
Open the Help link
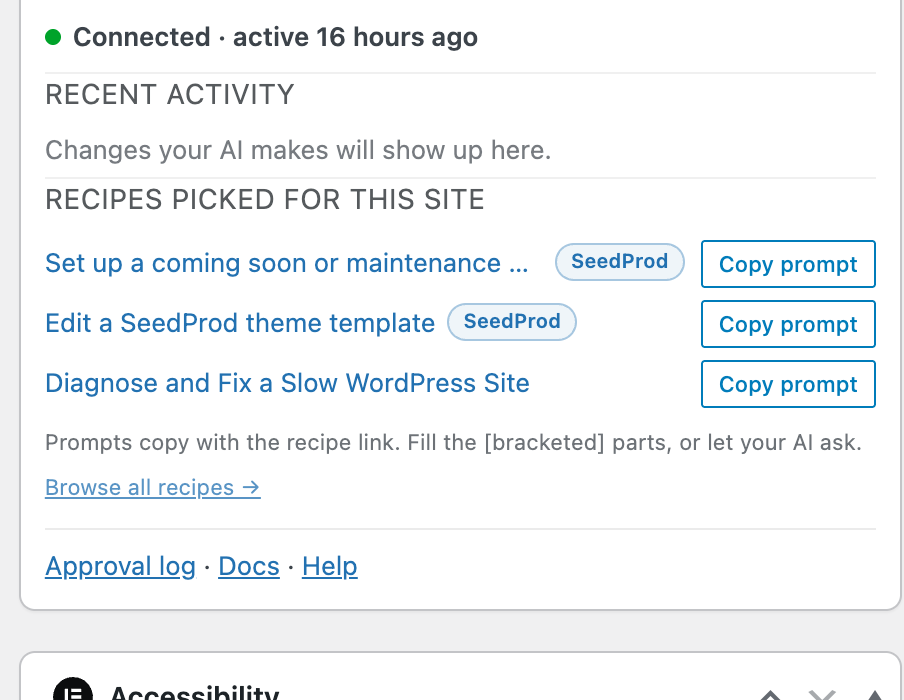point(330,567)
